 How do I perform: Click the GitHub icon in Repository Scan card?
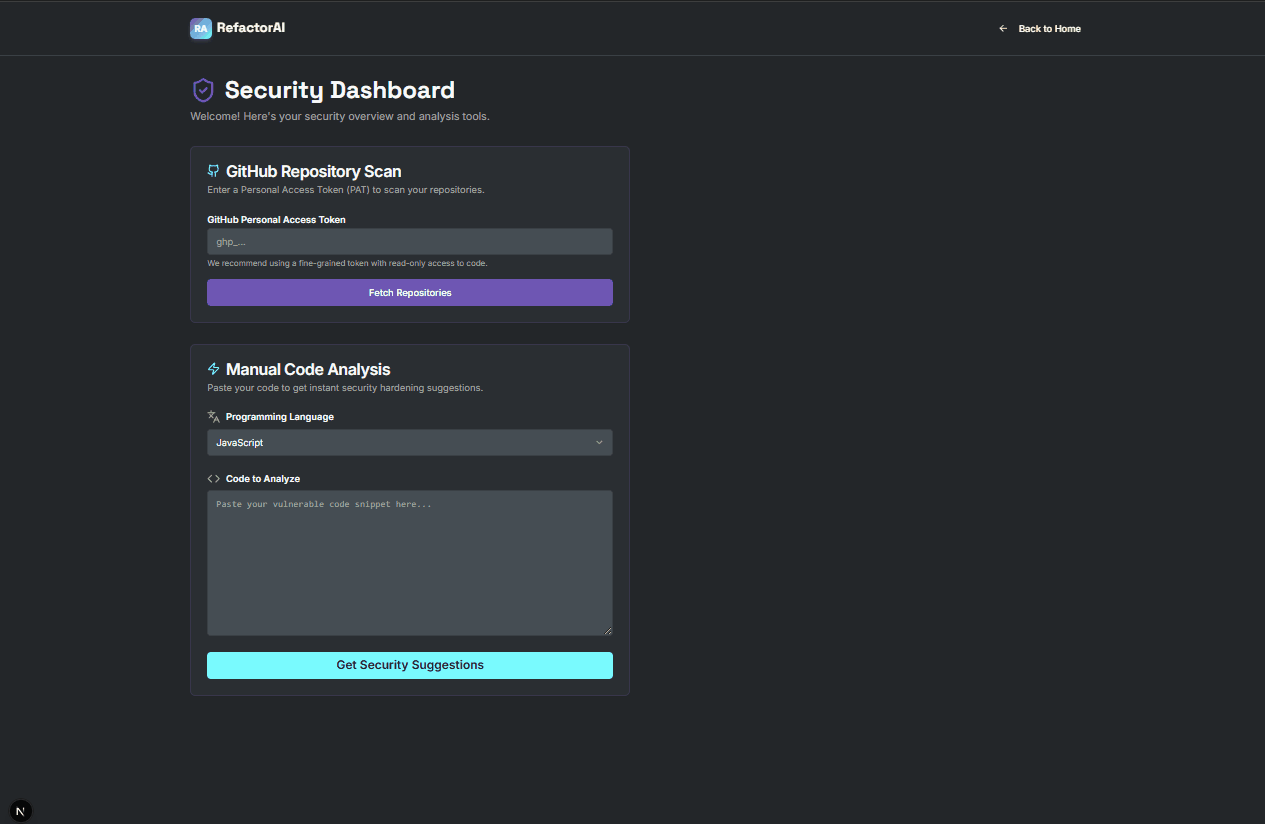(213, 171)
